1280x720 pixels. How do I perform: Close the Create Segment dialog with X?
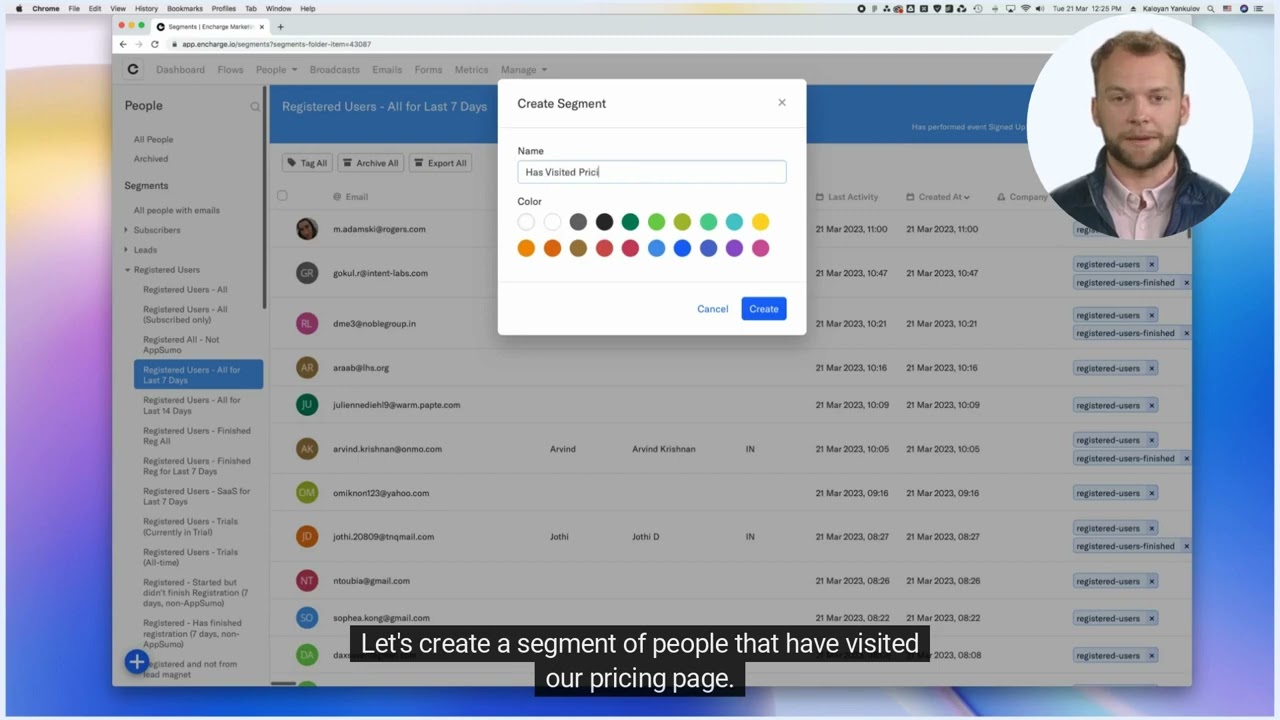pyautogui.click(x=782, y=102)
